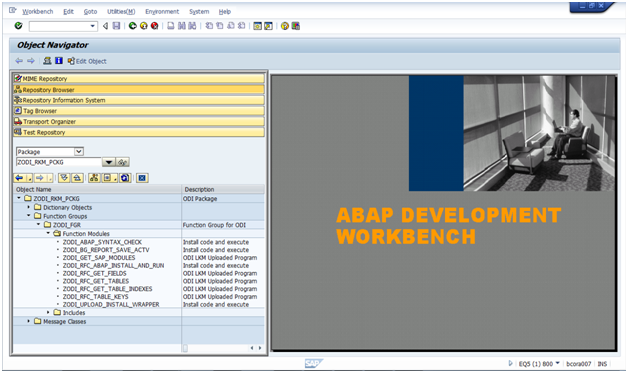The width and height of the screenshot is (628, 373).
Task: Click the Create New Session icon
Action: point(258,26)
